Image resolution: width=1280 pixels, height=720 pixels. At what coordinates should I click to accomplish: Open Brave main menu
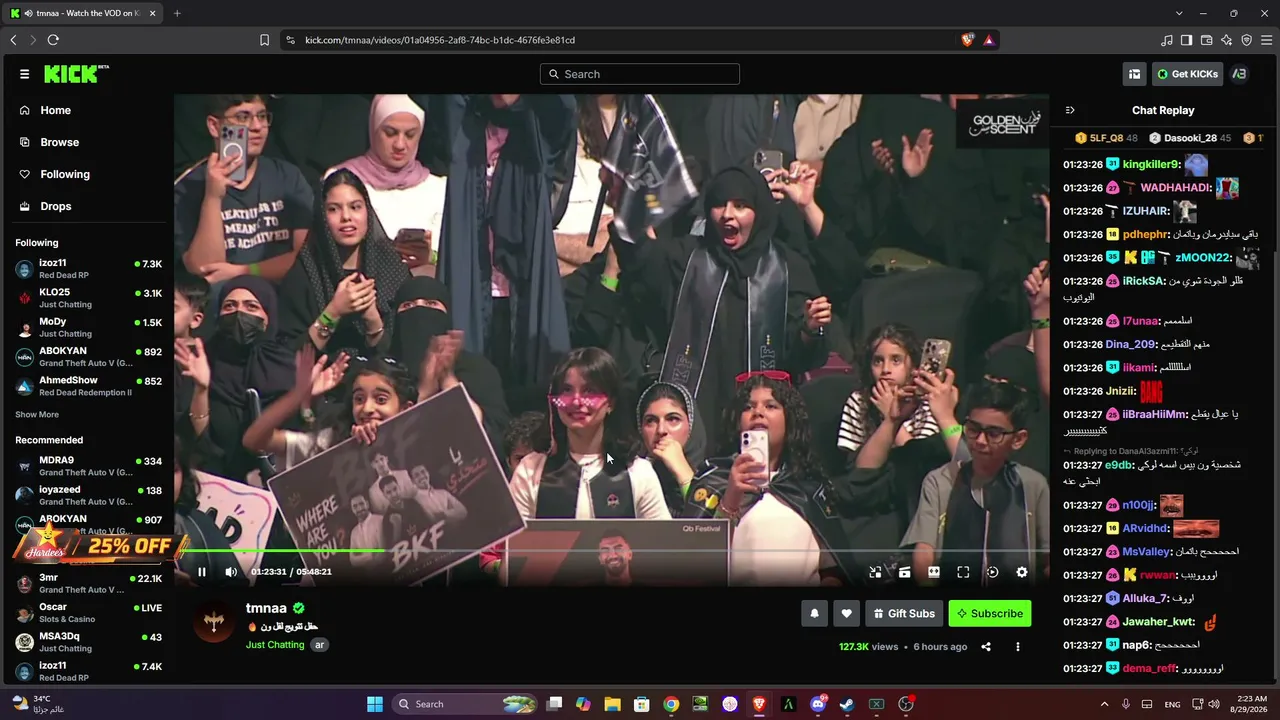coord(1267,40)
